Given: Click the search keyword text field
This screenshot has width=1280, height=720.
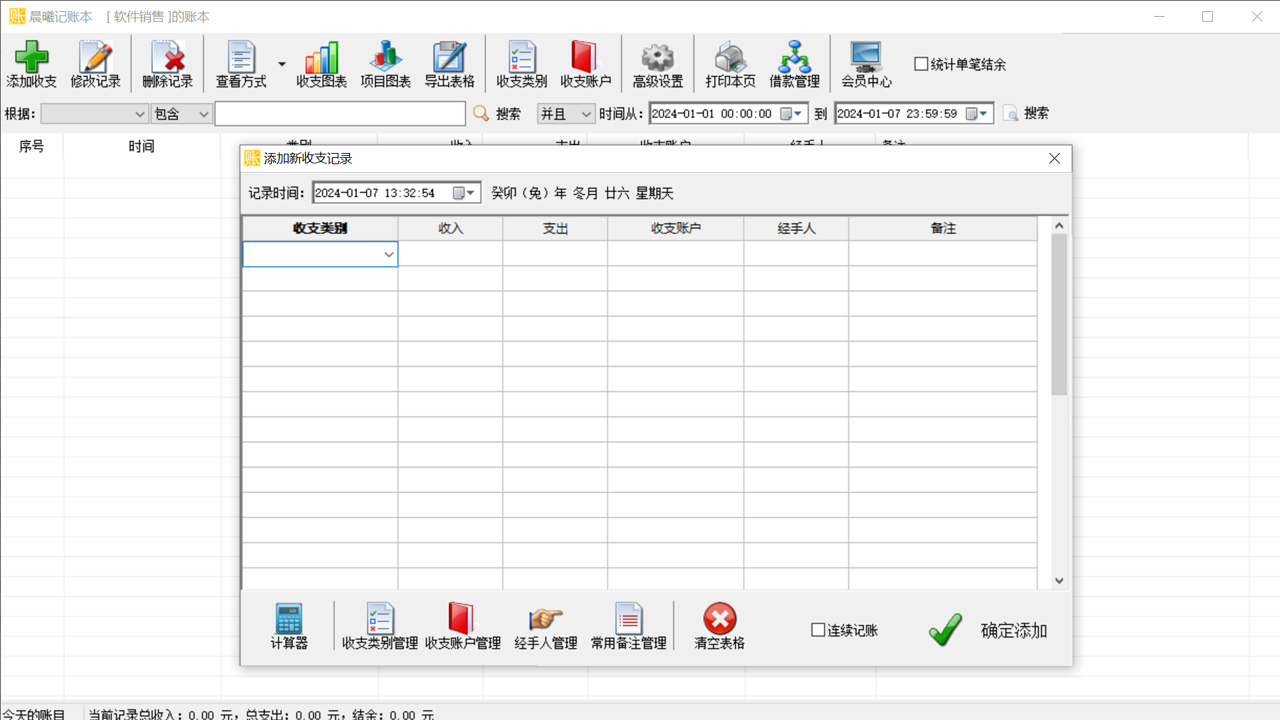Looking at the screenshot, I should [x=340, y=114].
